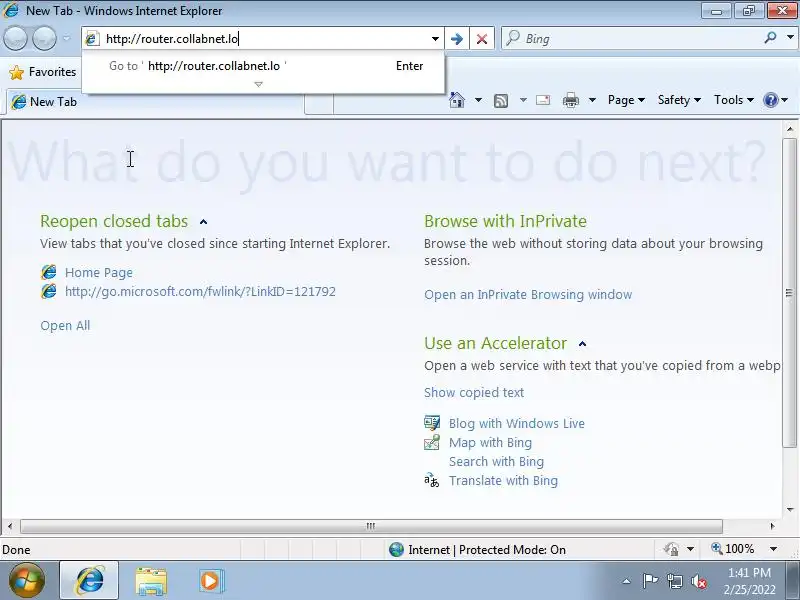Click the status bar privacy lock icon
The width and height of the screenshot is (800, 600).
tap(671, 549)
